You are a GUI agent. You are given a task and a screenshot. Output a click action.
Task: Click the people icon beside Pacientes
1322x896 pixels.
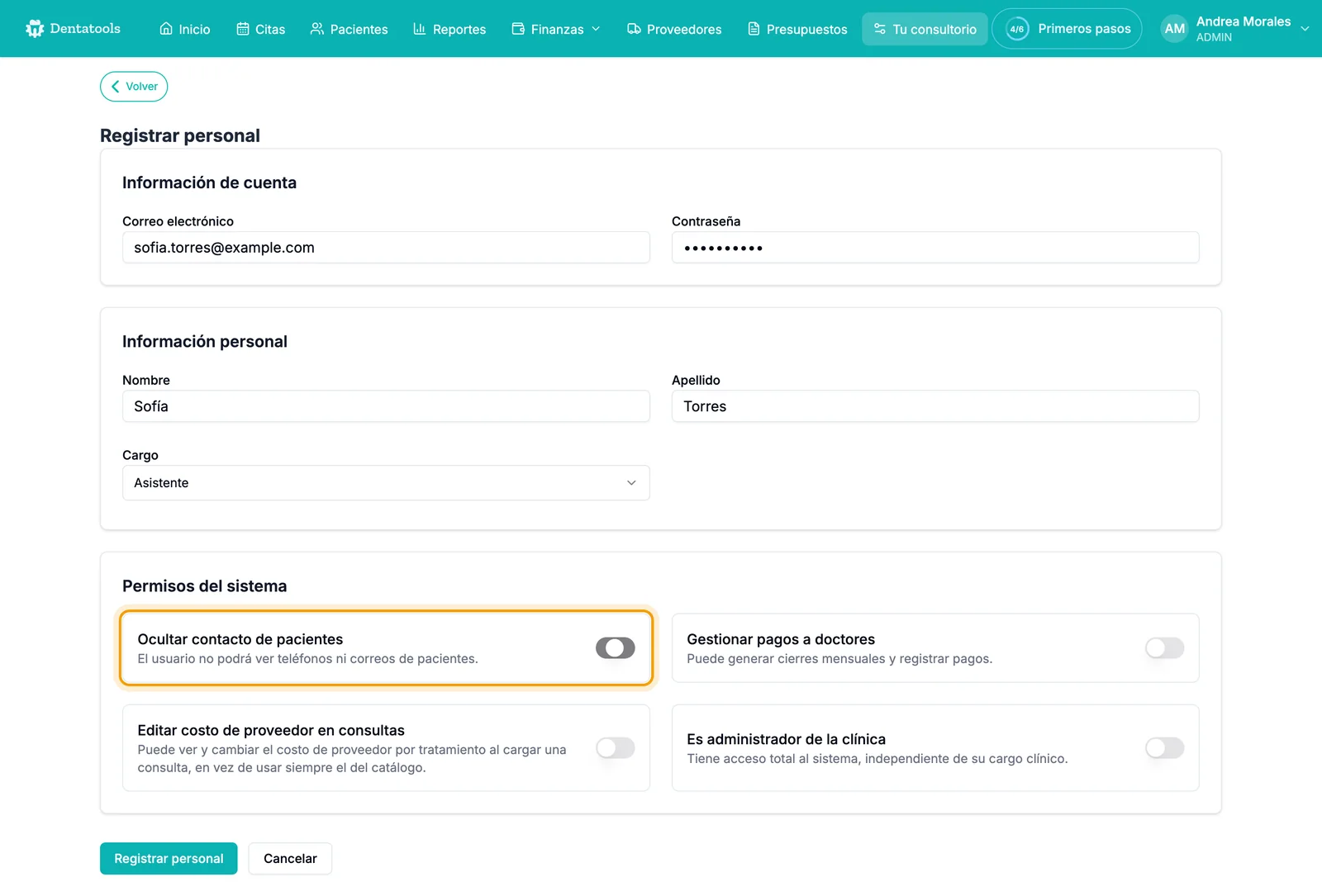[317, 29]
